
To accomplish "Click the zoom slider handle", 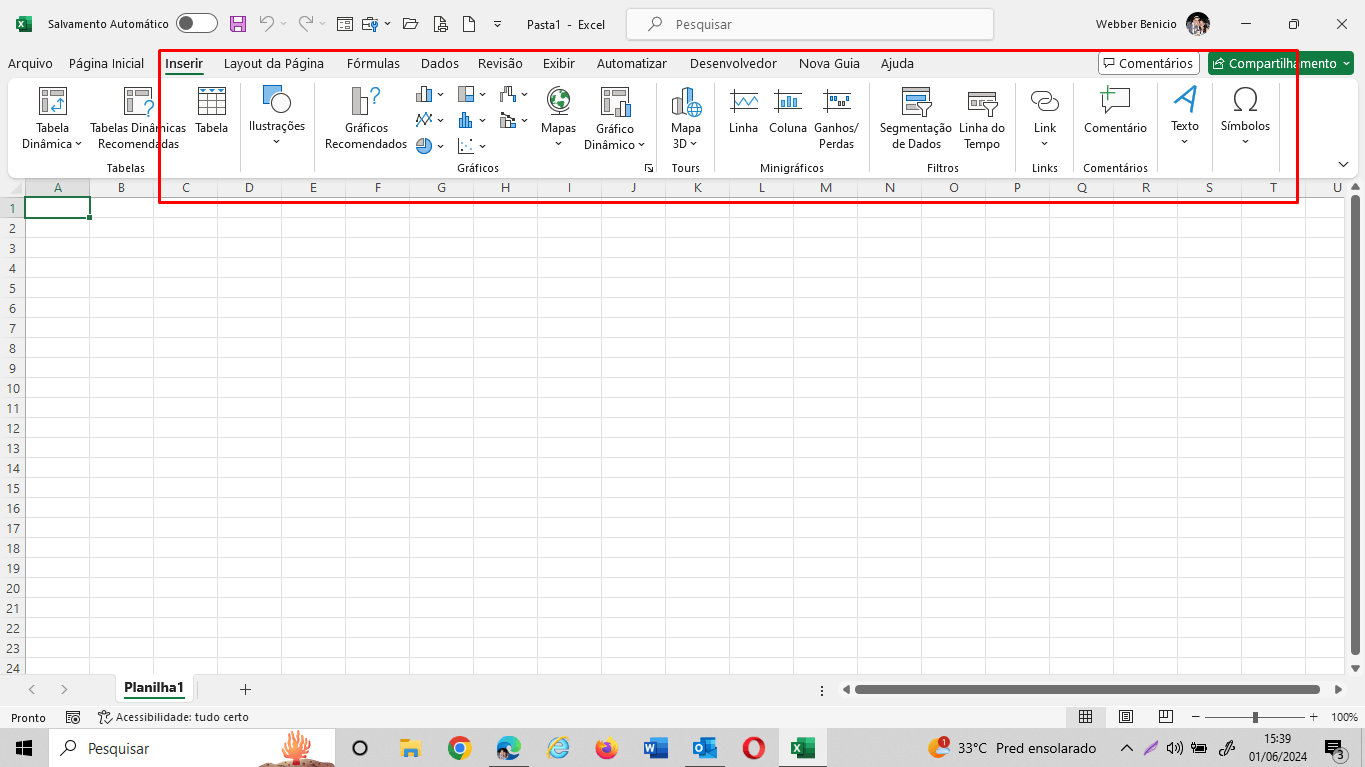I will tap(1255, 717).
